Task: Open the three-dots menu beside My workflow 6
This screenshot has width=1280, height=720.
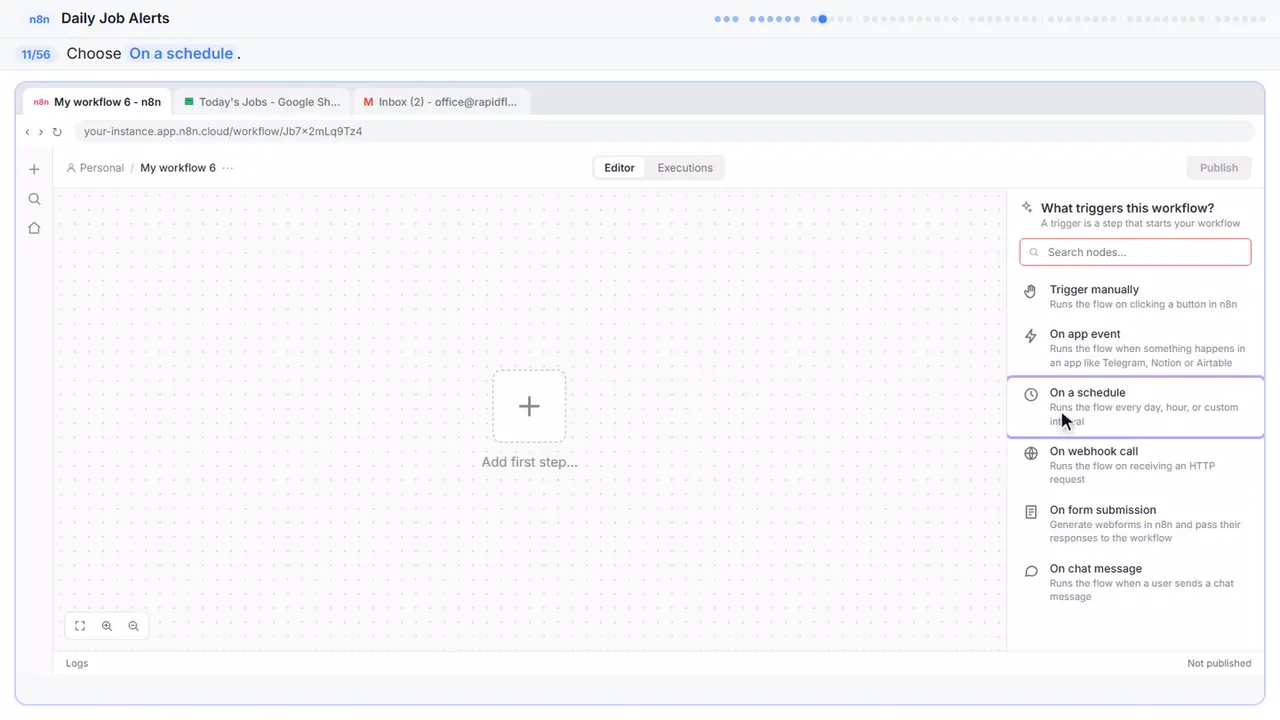Action: 228,168
